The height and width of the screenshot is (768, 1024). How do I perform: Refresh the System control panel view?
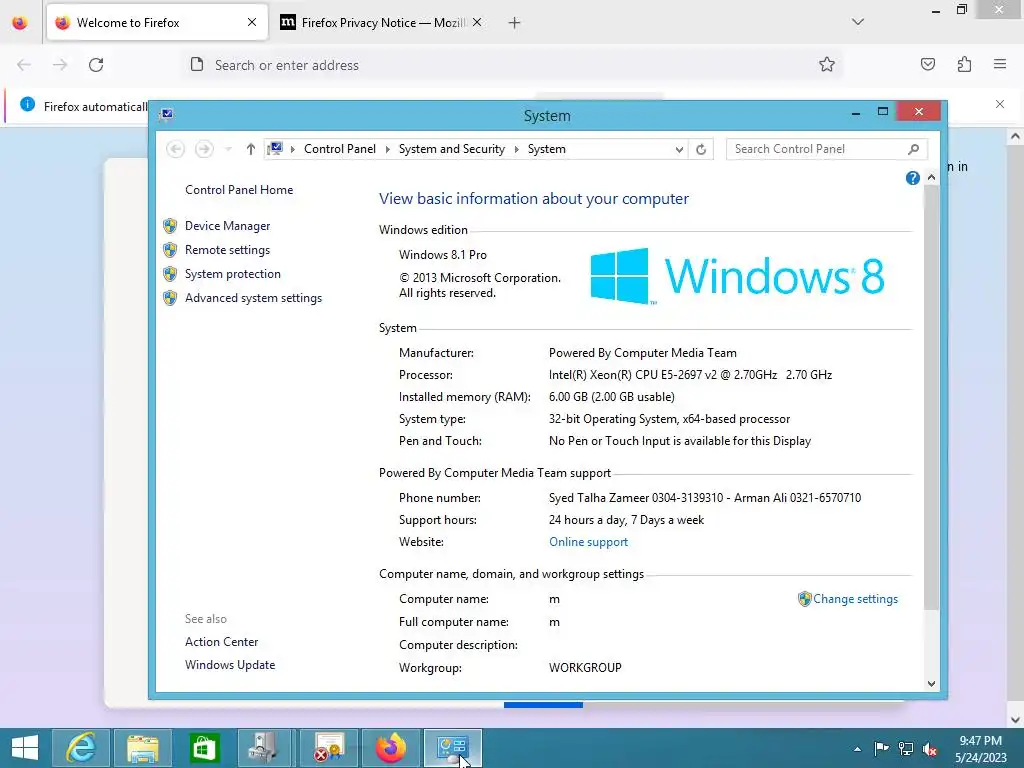point(701,150)
